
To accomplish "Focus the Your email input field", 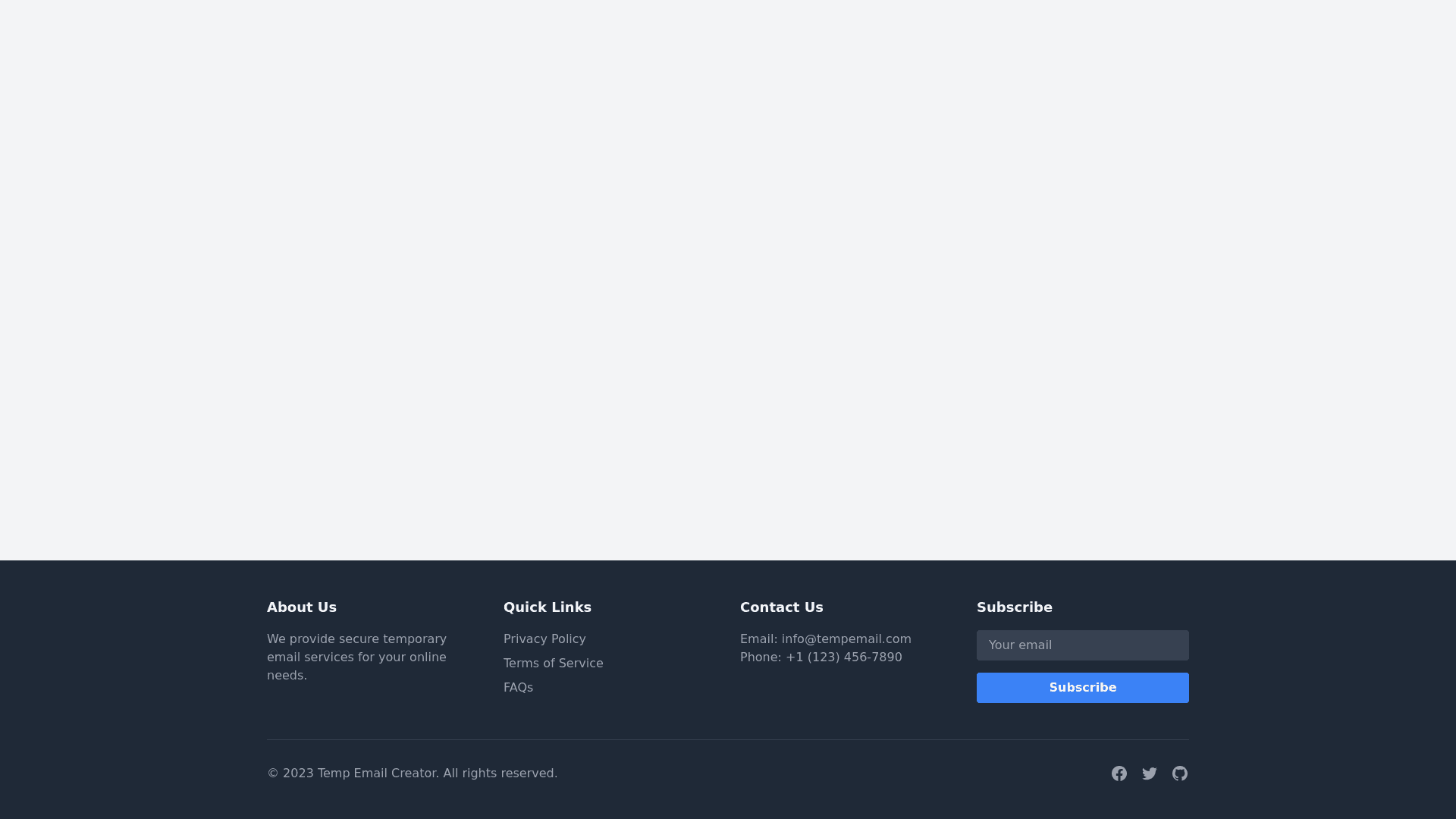I will [x=1082, y=645].
